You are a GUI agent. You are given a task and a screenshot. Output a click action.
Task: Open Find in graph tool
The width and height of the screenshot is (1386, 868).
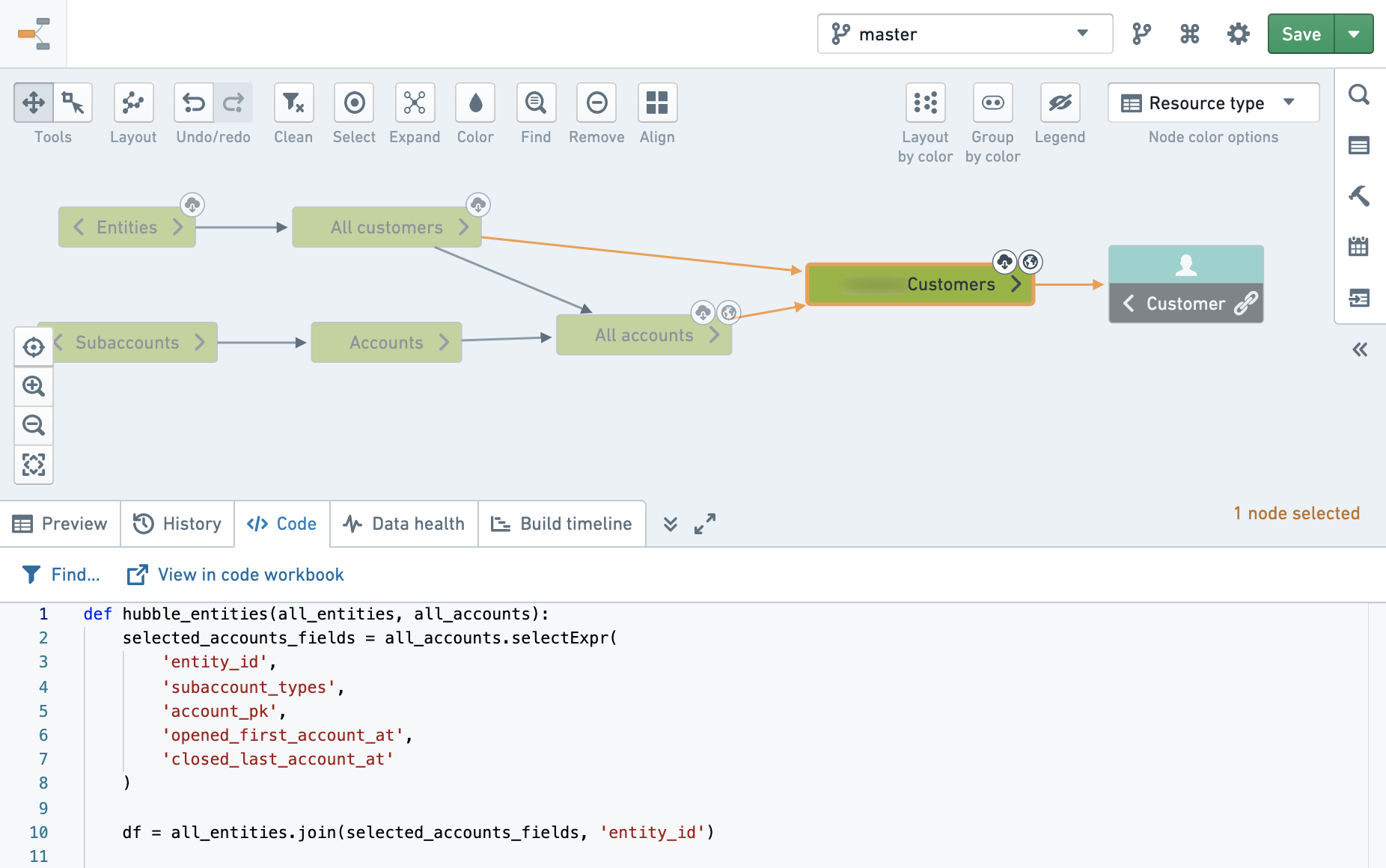coord(536,103)
